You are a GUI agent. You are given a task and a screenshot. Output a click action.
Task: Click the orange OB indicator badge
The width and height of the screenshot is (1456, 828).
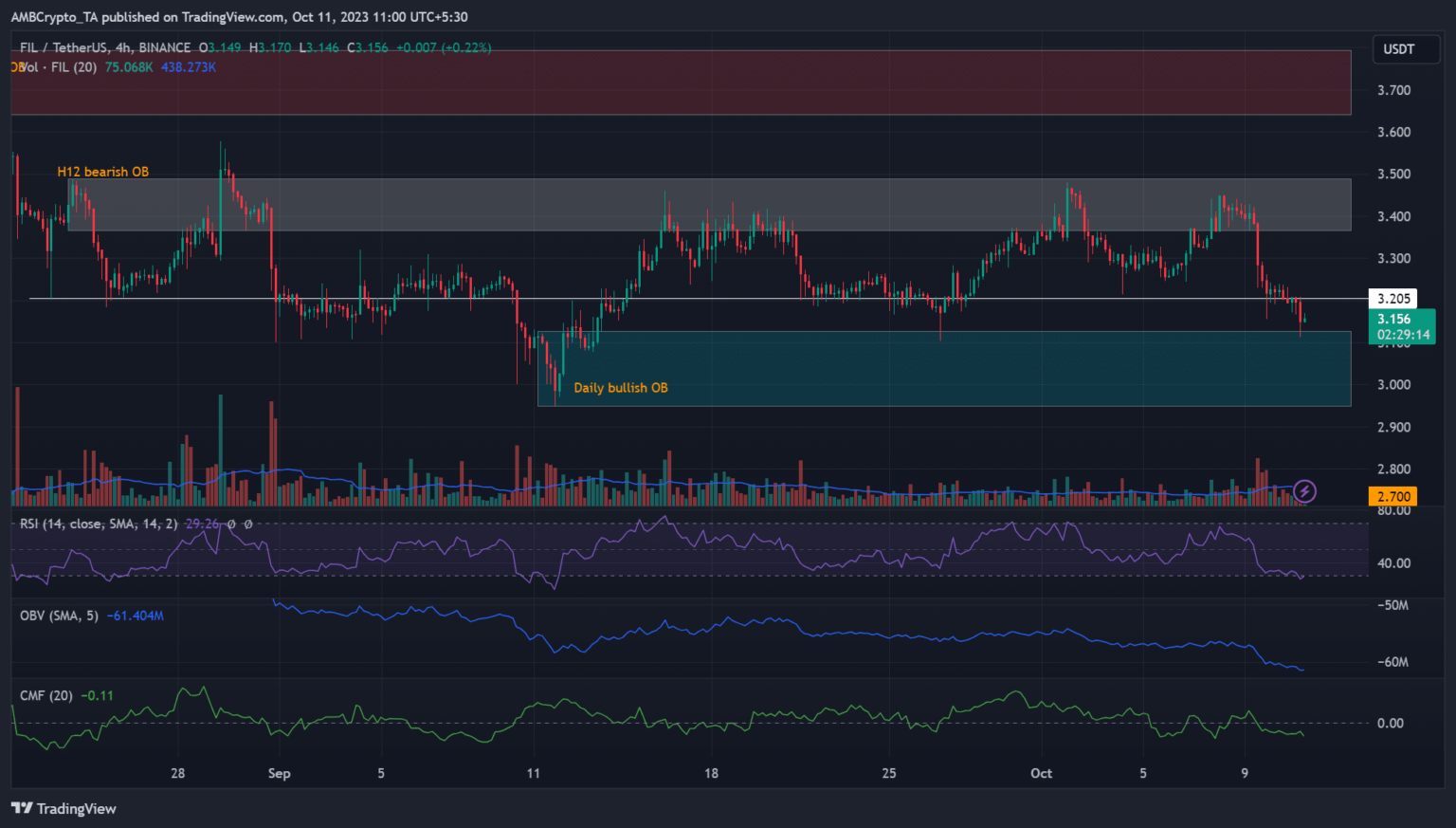coord(16,67)
